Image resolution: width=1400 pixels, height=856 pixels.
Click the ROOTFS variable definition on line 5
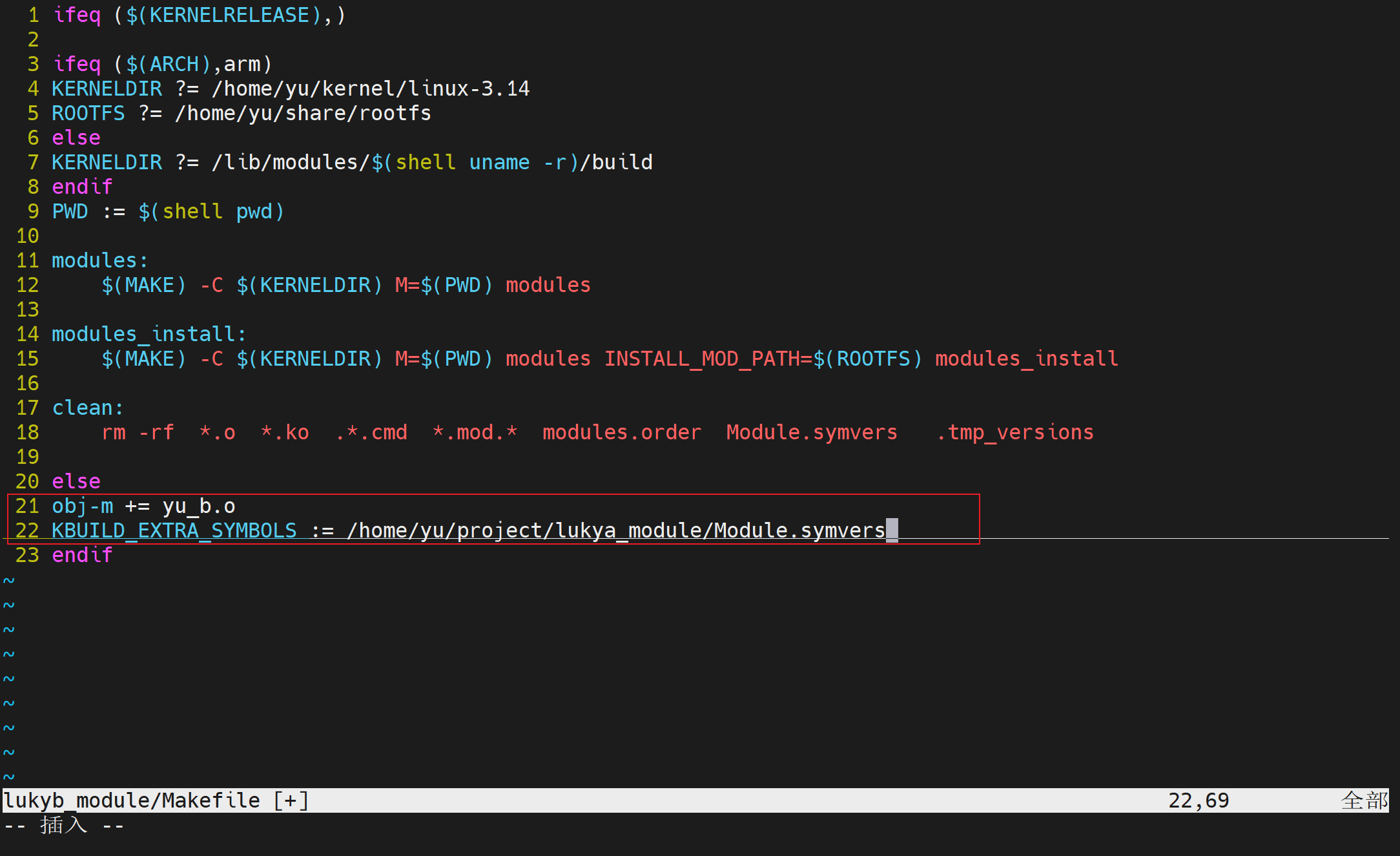coord(88,113)
